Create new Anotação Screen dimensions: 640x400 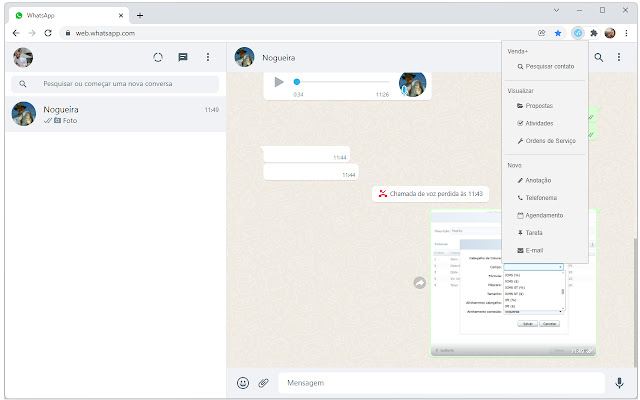pyautogui.click(x=534, y=180)
